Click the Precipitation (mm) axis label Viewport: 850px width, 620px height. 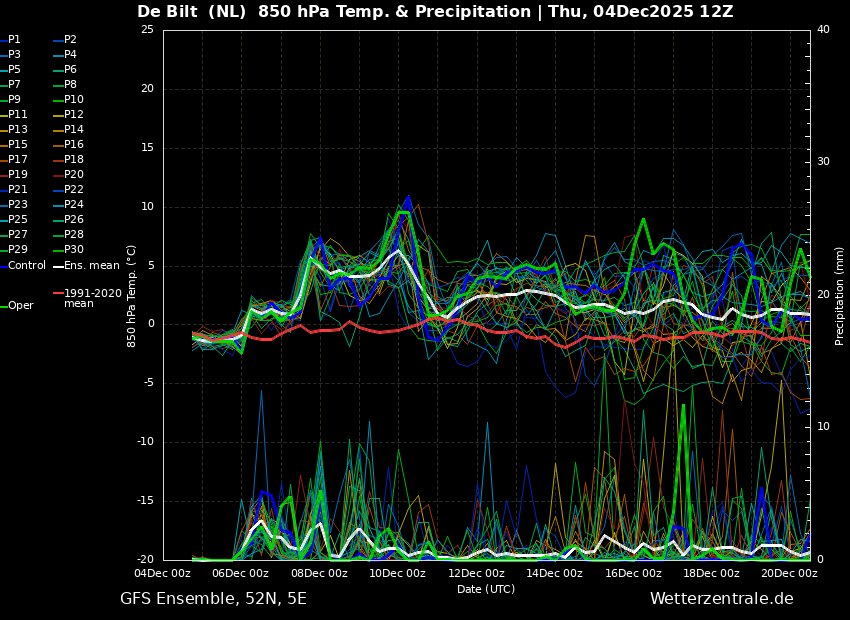click(839, 296)
